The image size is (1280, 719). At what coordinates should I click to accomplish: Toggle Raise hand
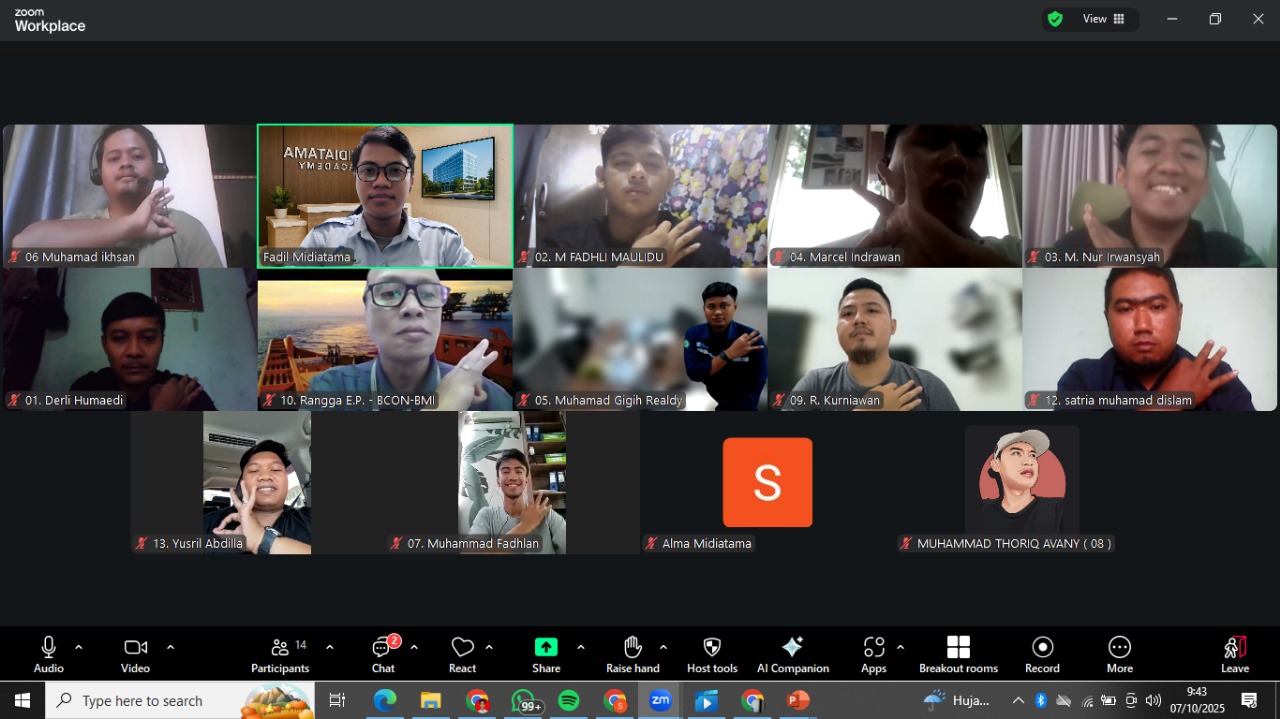pos(632,654)
